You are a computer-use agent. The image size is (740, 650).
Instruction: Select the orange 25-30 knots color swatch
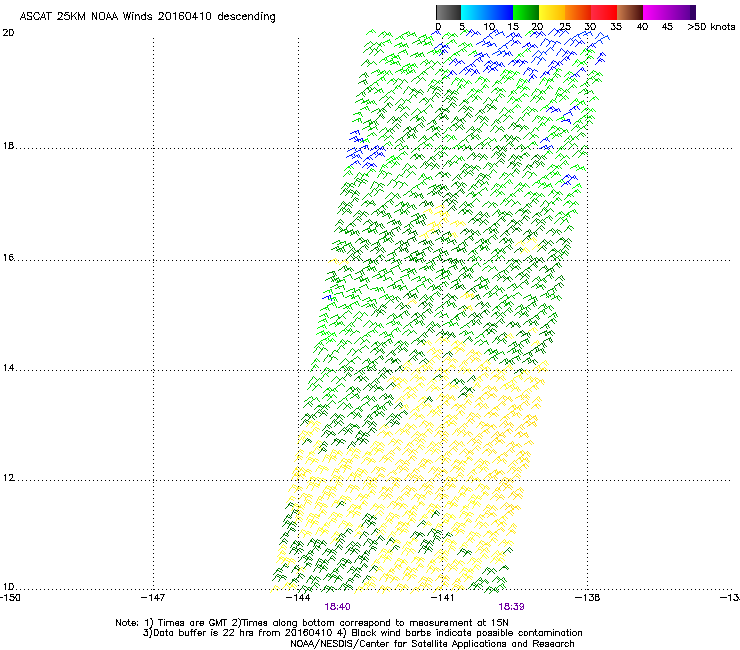578,12
